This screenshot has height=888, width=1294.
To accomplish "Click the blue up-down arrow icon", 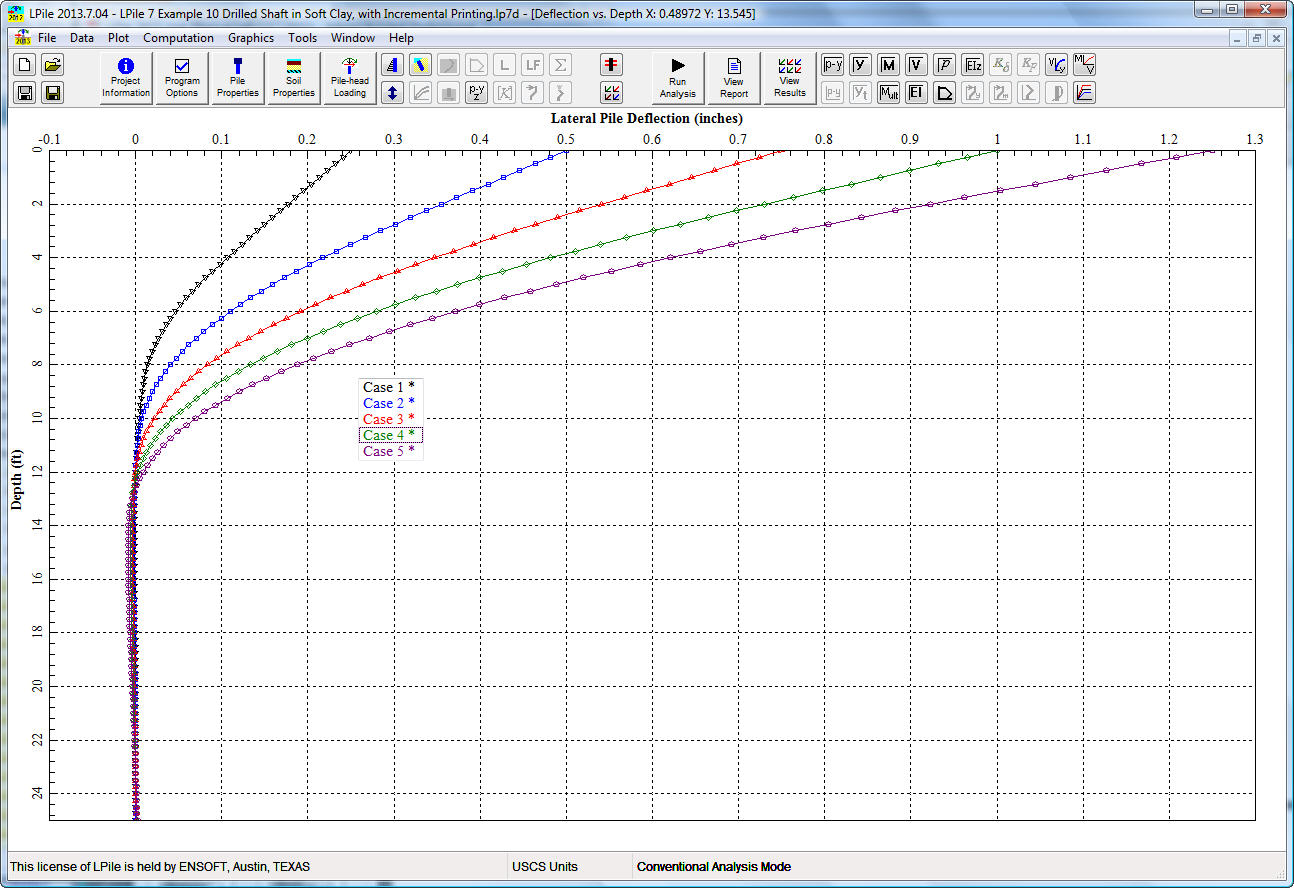I will coord(393,93).
